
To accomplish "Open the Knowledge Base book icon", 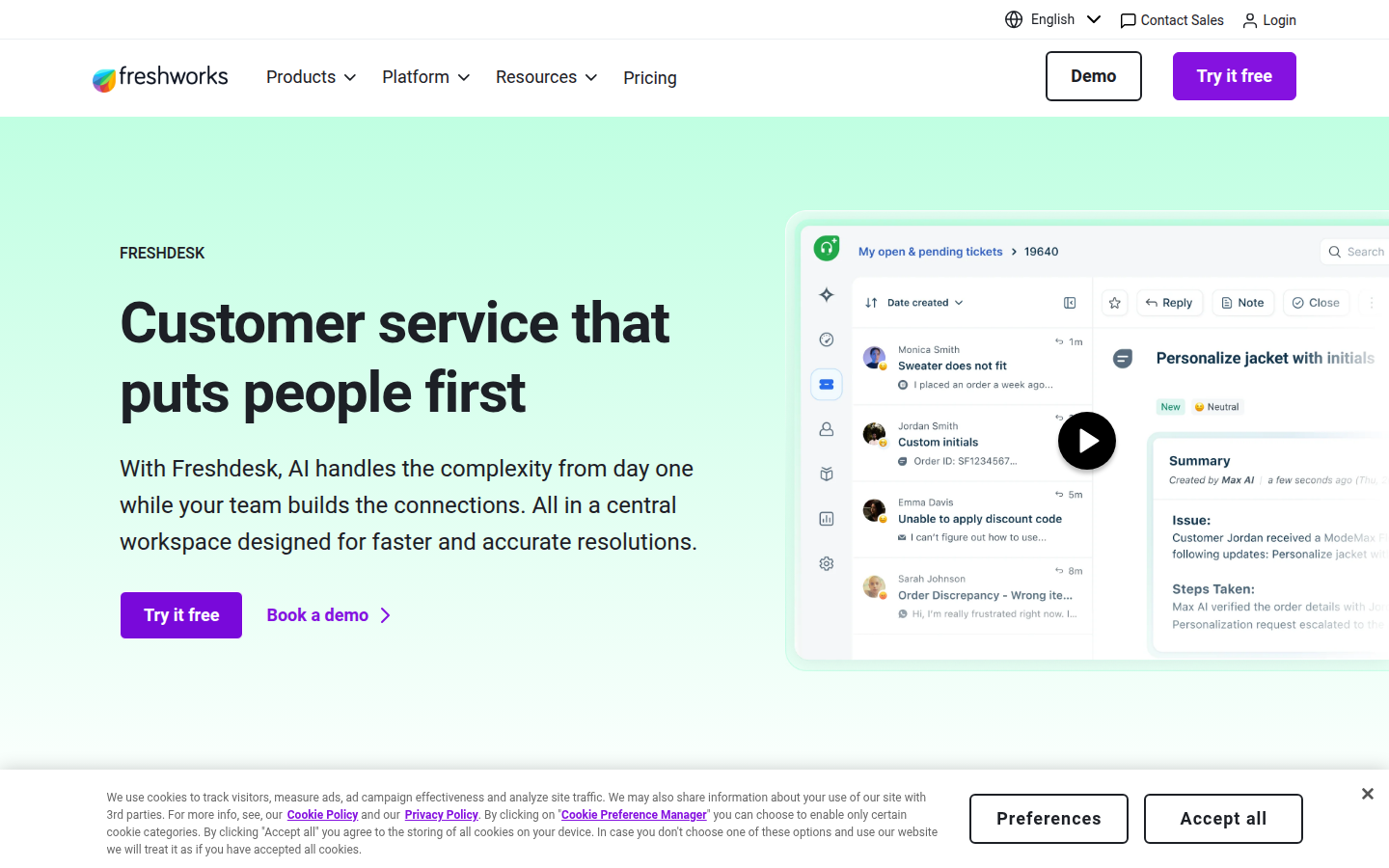I will click(x=826, y=473).
